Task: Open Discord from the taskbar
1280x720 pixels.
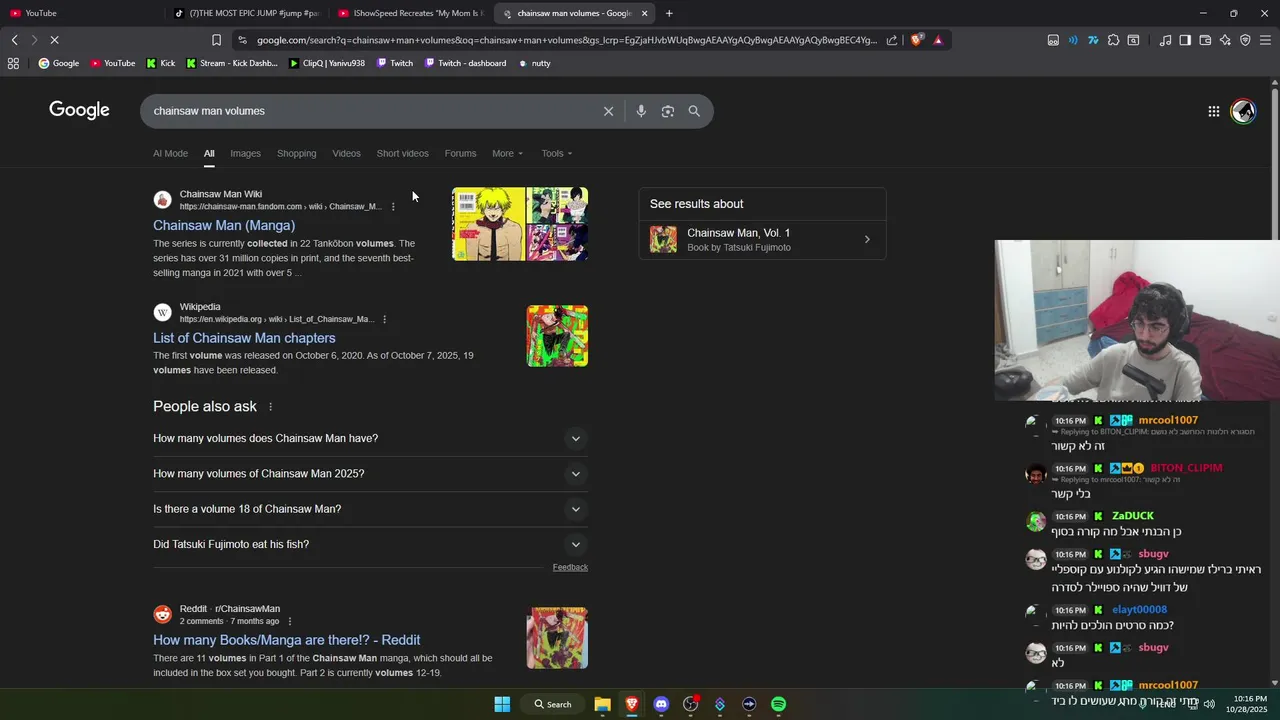Action: pos(661,704)
